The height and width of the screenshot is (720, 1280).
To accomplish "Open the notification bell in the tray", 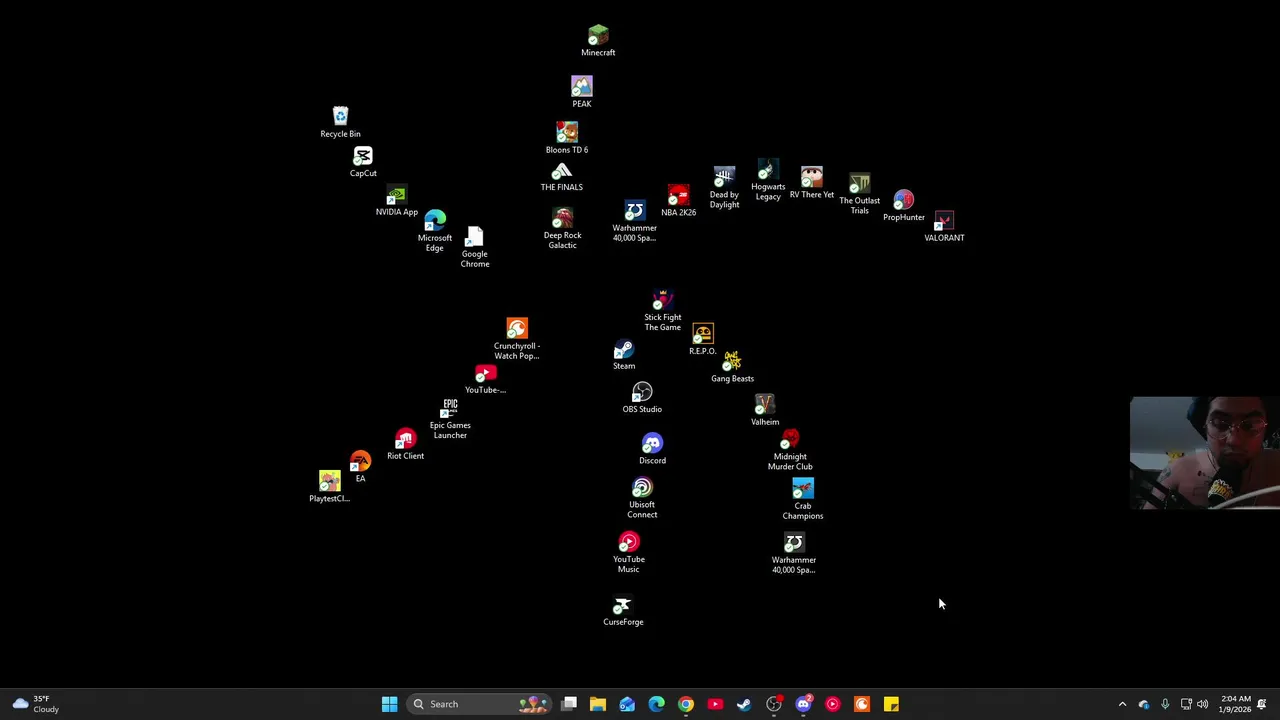I will pyautogui.click(x=1262, y=704).
